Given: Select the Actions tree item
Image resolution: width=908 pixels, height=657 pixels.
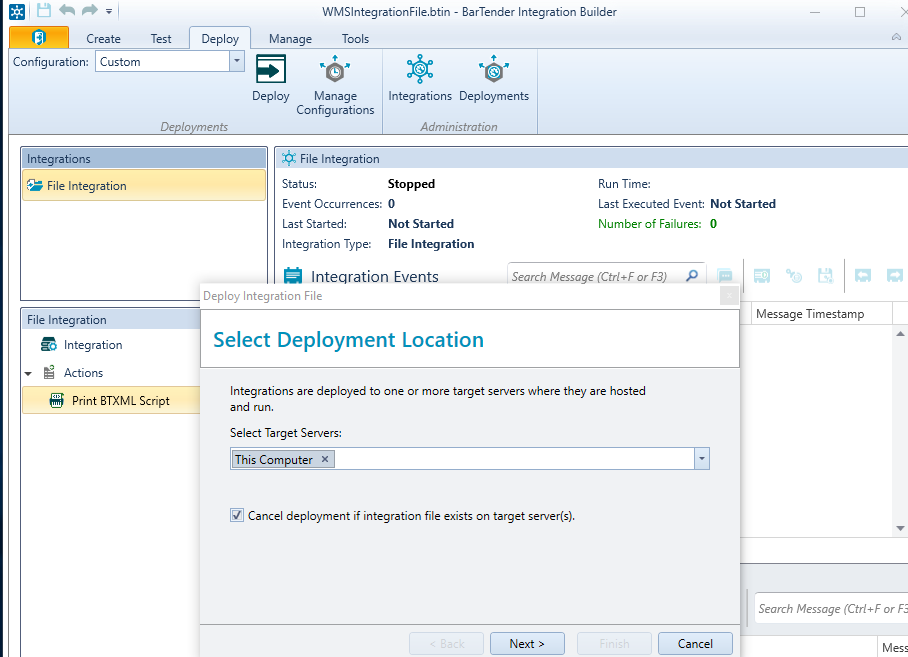Looking at the screenshot, I should 83,373.
